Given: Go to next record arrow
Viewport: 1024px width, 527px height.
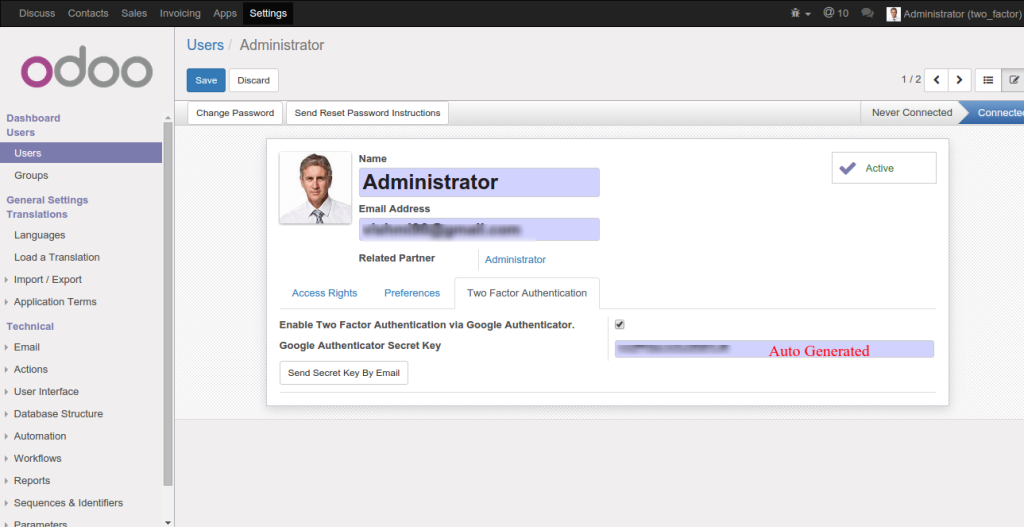Looking at the screenshot, I should pyautogui.click(x=960, y=80).
